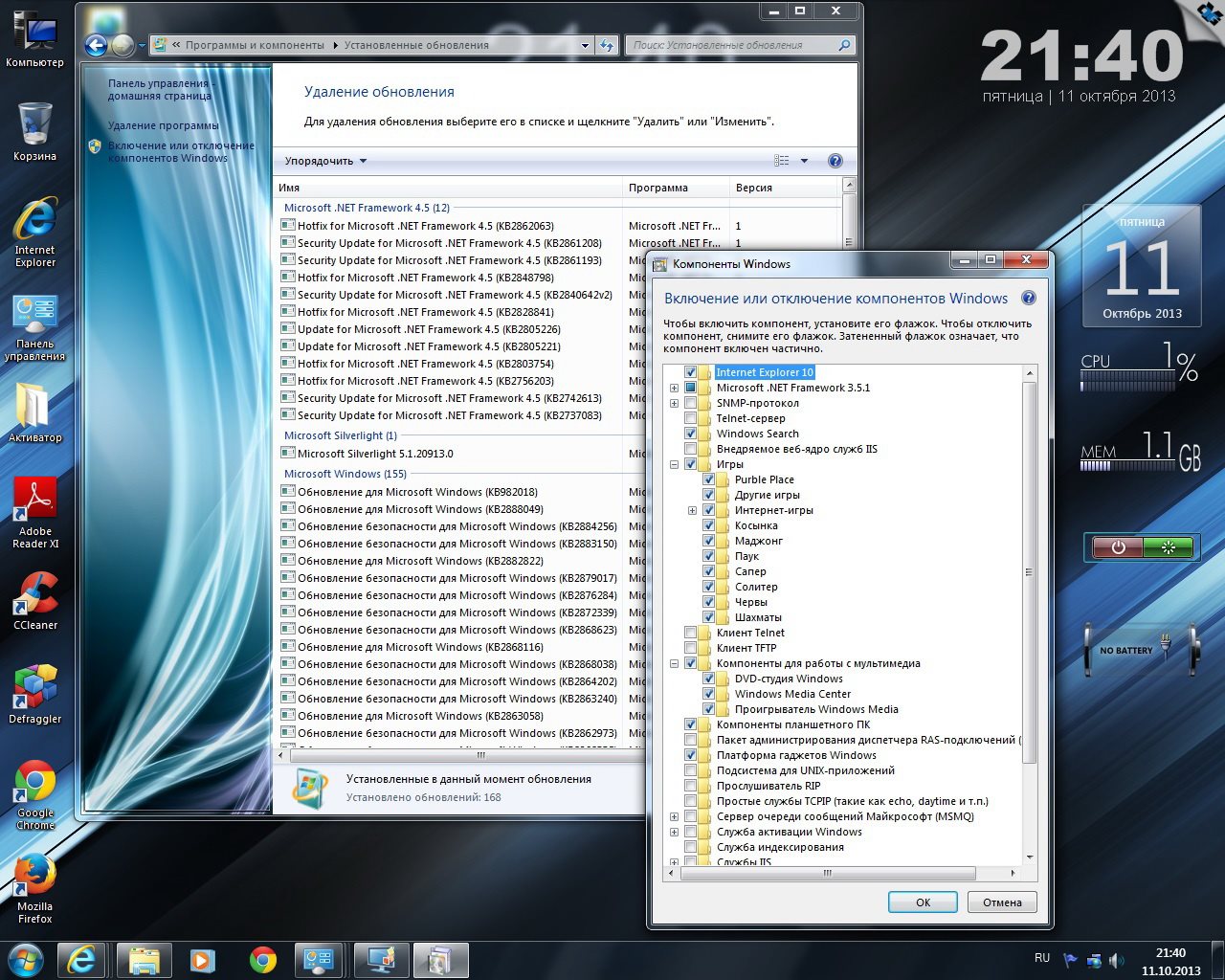Screen dimensions: 1225x980
Task: Expand Microsoft .NET Framework 3.5.1 node
Action: click(674, 388)
